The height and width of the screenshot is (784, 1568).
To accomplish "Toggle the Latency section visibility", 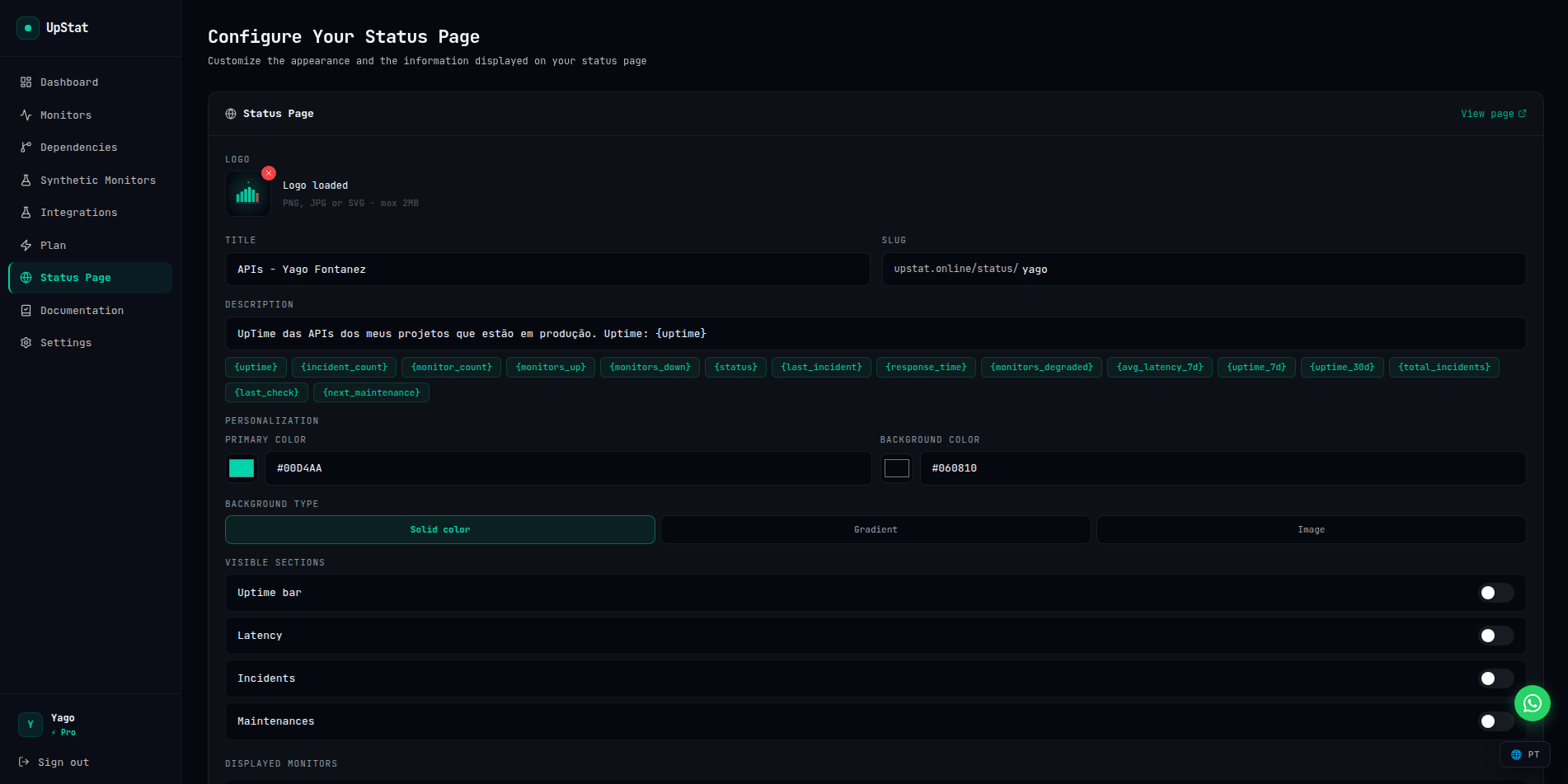I will tap(1496, 636).
